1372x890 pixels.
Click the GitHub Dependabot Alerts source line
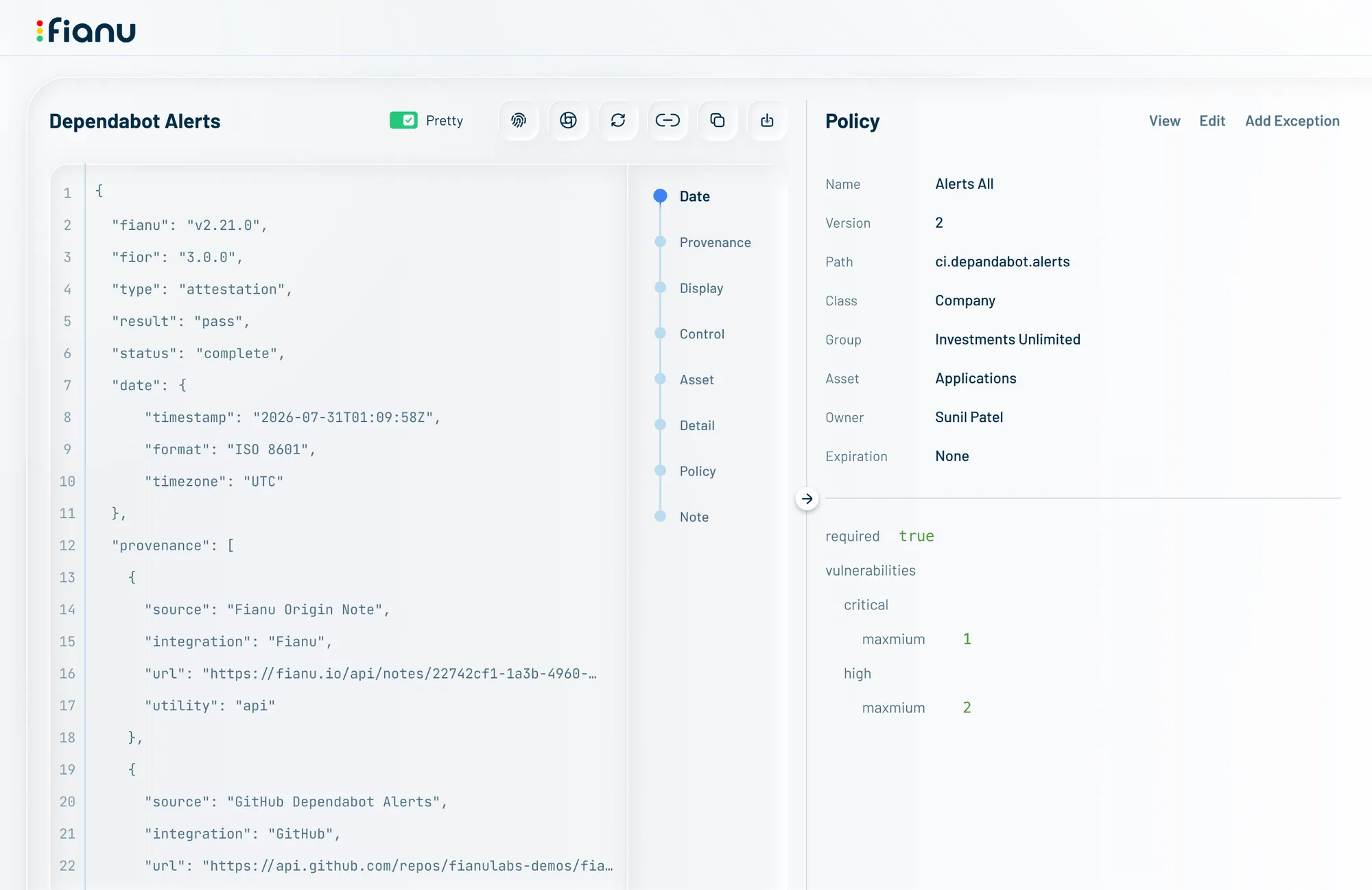[x=296, y=801]
